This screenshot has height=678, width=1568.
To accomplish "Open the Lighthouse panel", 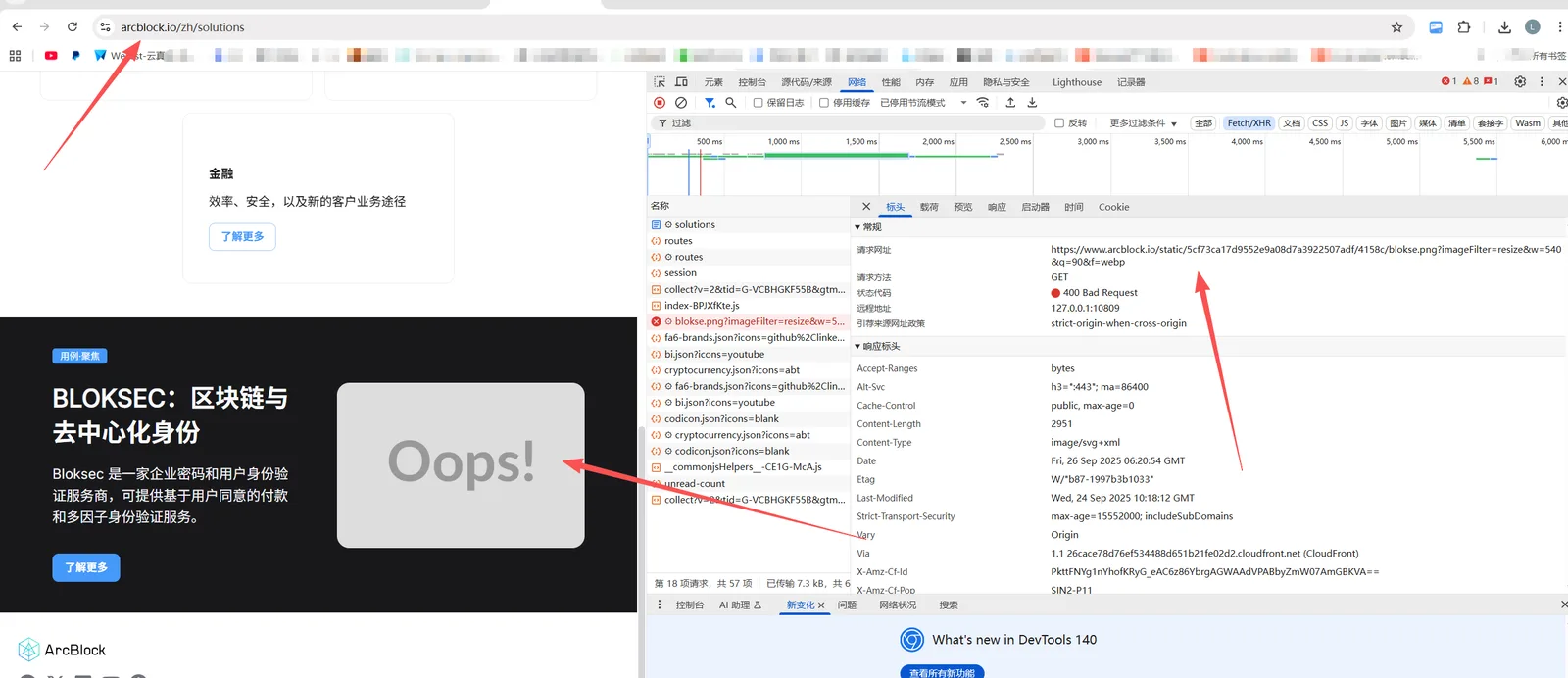I will coord(1076,82).
